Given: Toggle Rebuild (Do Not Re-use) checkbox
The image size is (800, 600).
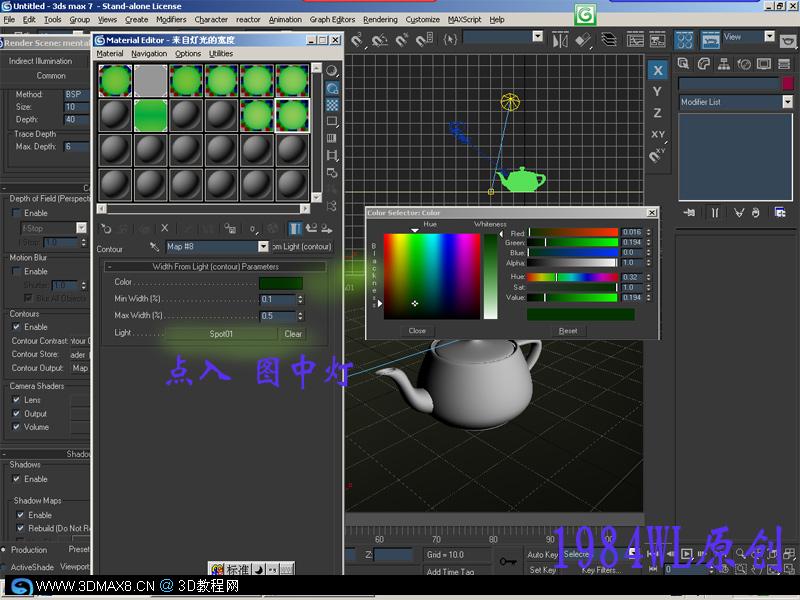Looking at the screenshot, I should 20,528.
